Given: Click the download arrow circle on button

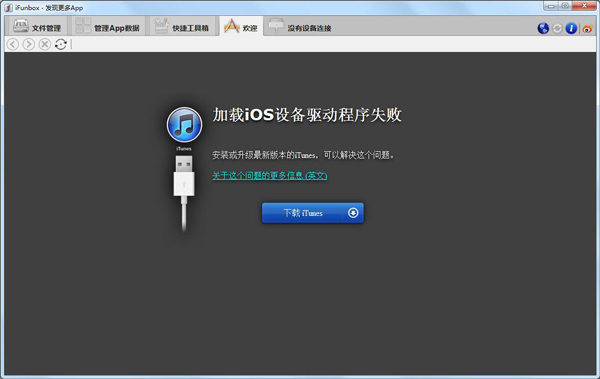Looking at the screenshot, I should tap(353, 213).
